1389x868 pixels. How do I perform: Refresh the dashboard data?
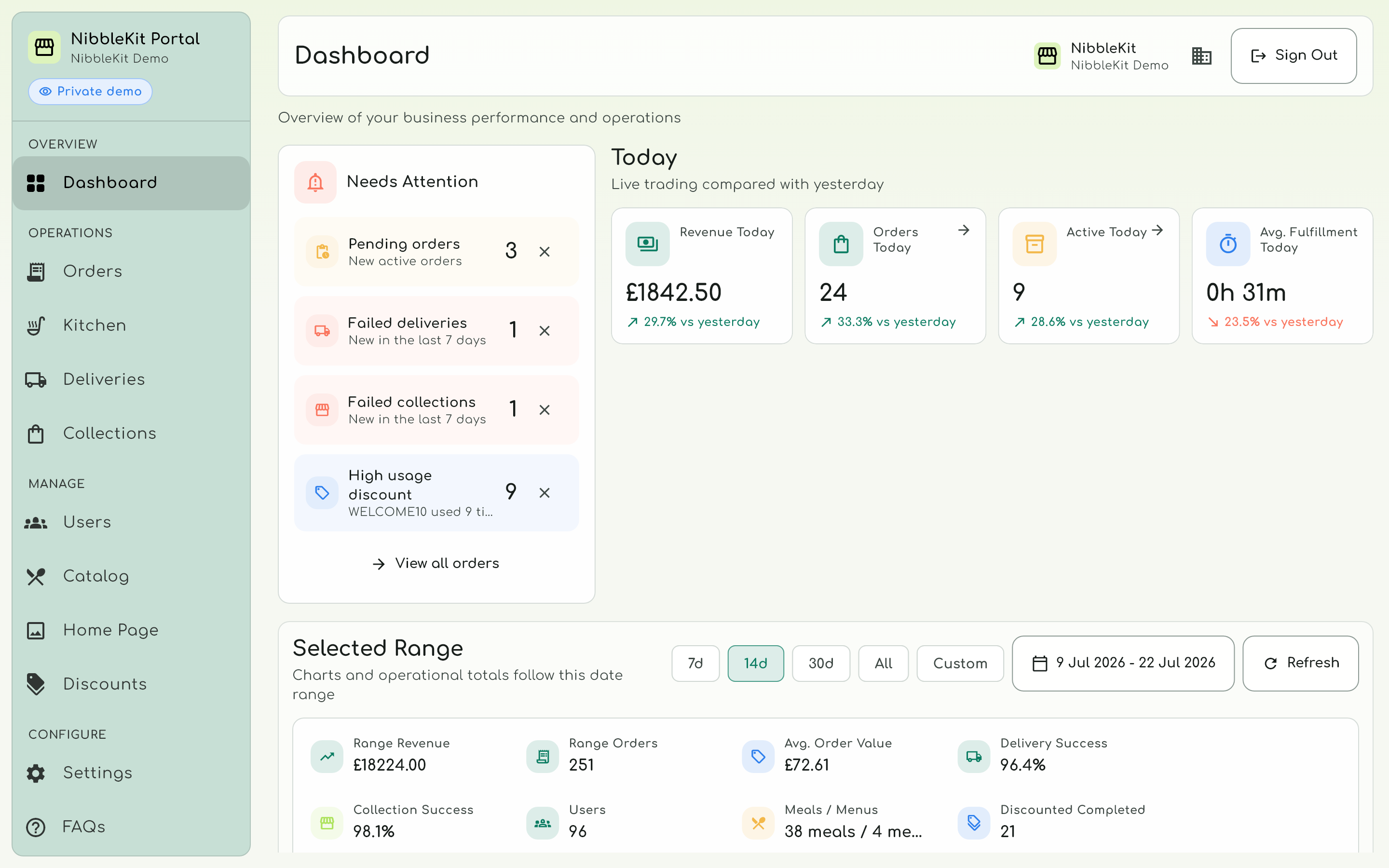[1301, 663]
